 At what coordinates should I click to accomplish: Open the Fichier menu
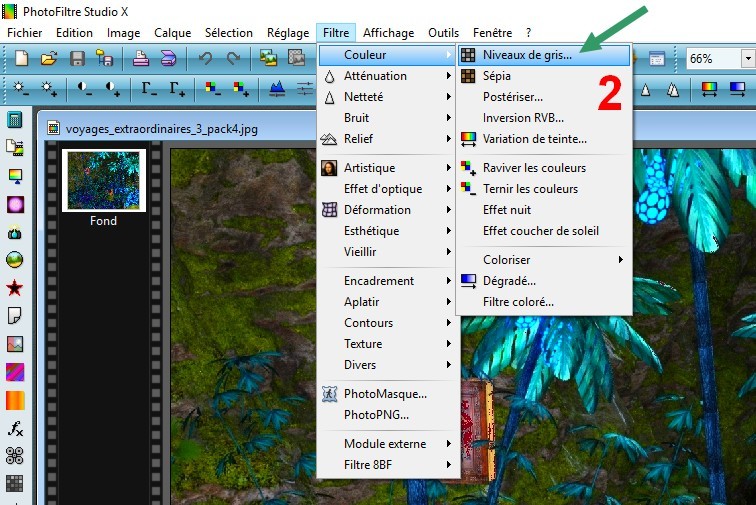25,33
